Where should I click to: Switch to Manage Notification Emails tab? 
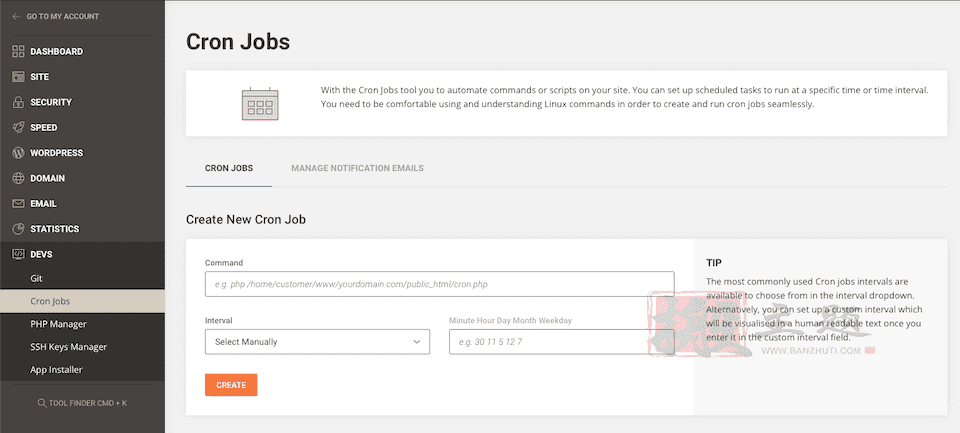point(357,168)
